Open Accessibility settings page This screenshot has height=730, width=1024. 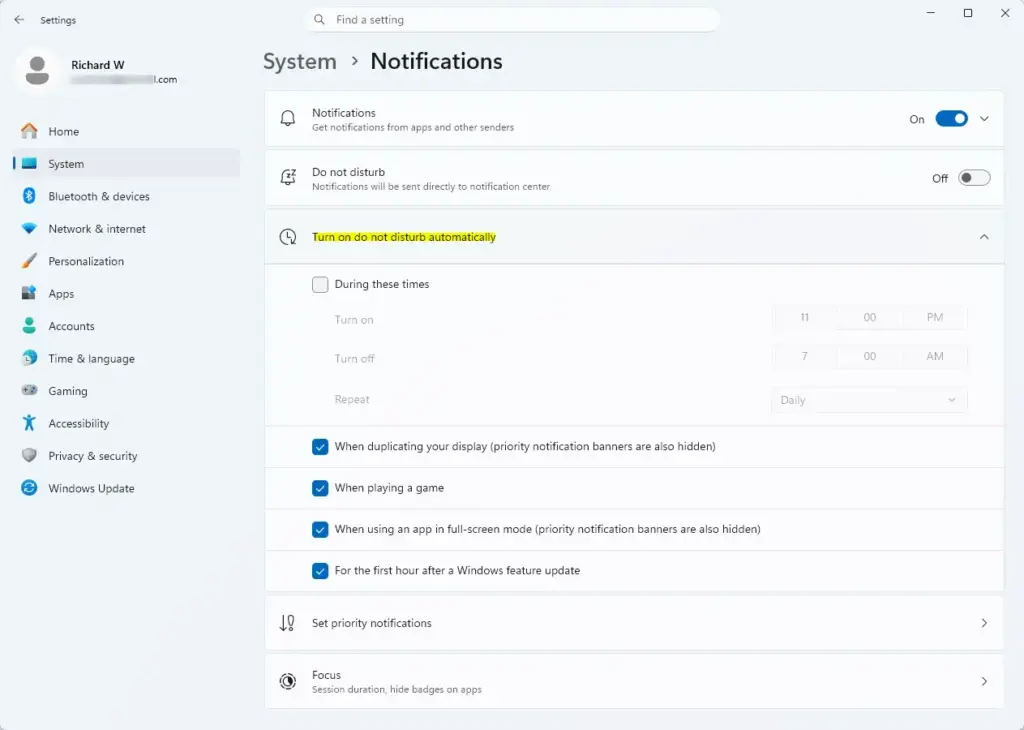(x=127, y=423)
